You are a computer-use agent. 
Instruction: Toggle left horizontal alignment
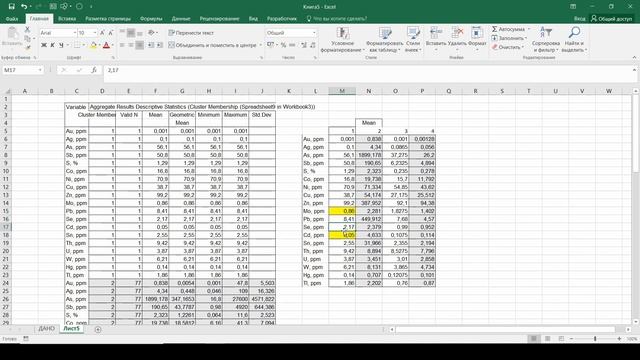[122, 45]
